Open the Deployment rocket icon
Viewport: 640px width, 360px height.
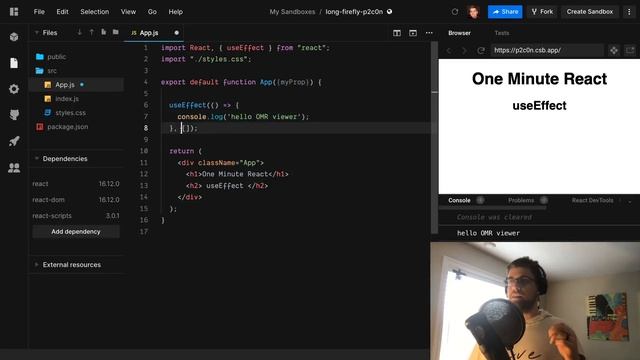[14, 141]
